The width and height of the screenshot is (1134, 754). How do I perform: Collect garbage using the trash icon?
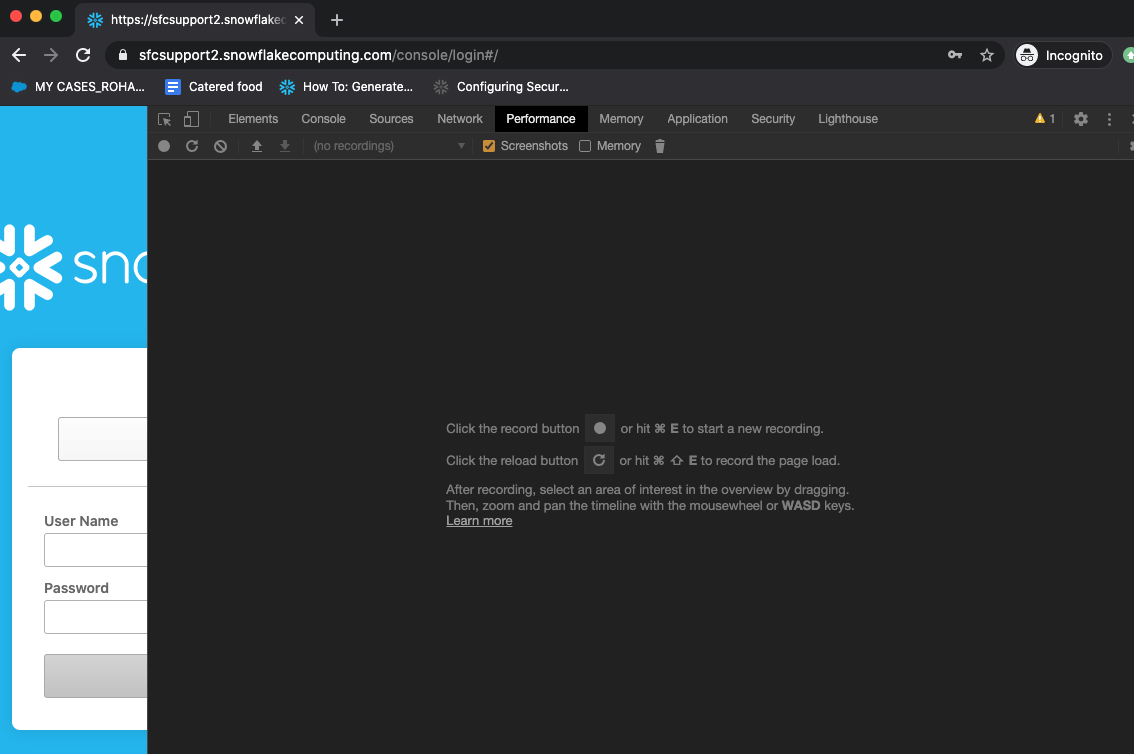coord(659,145)
